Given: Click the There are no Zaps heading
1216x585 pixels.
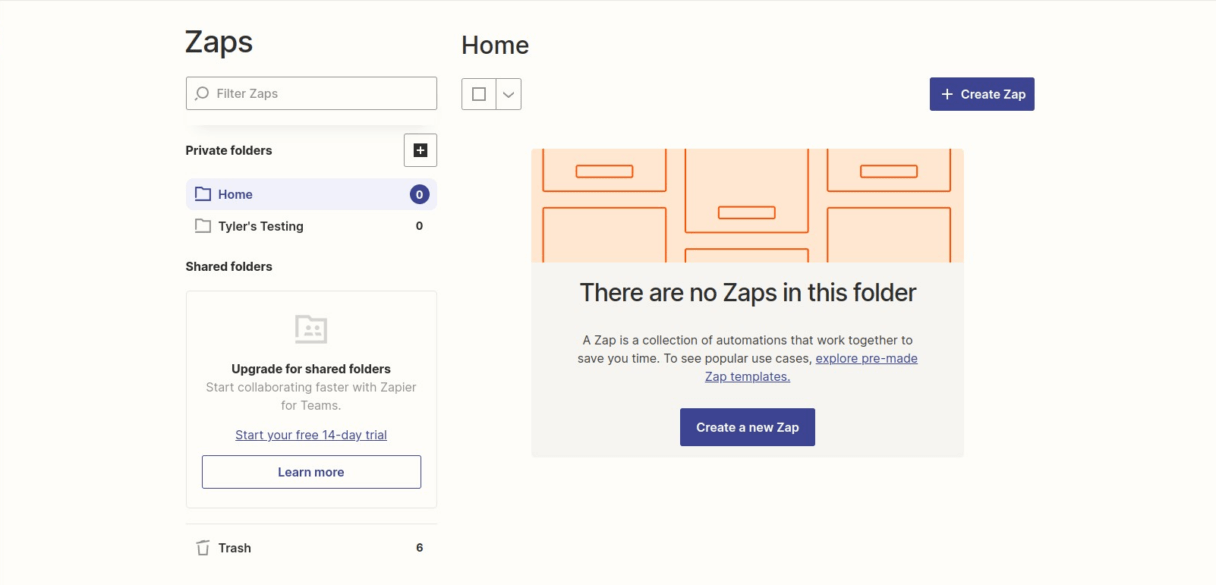Looking at the screenshot, I should 748,292.
